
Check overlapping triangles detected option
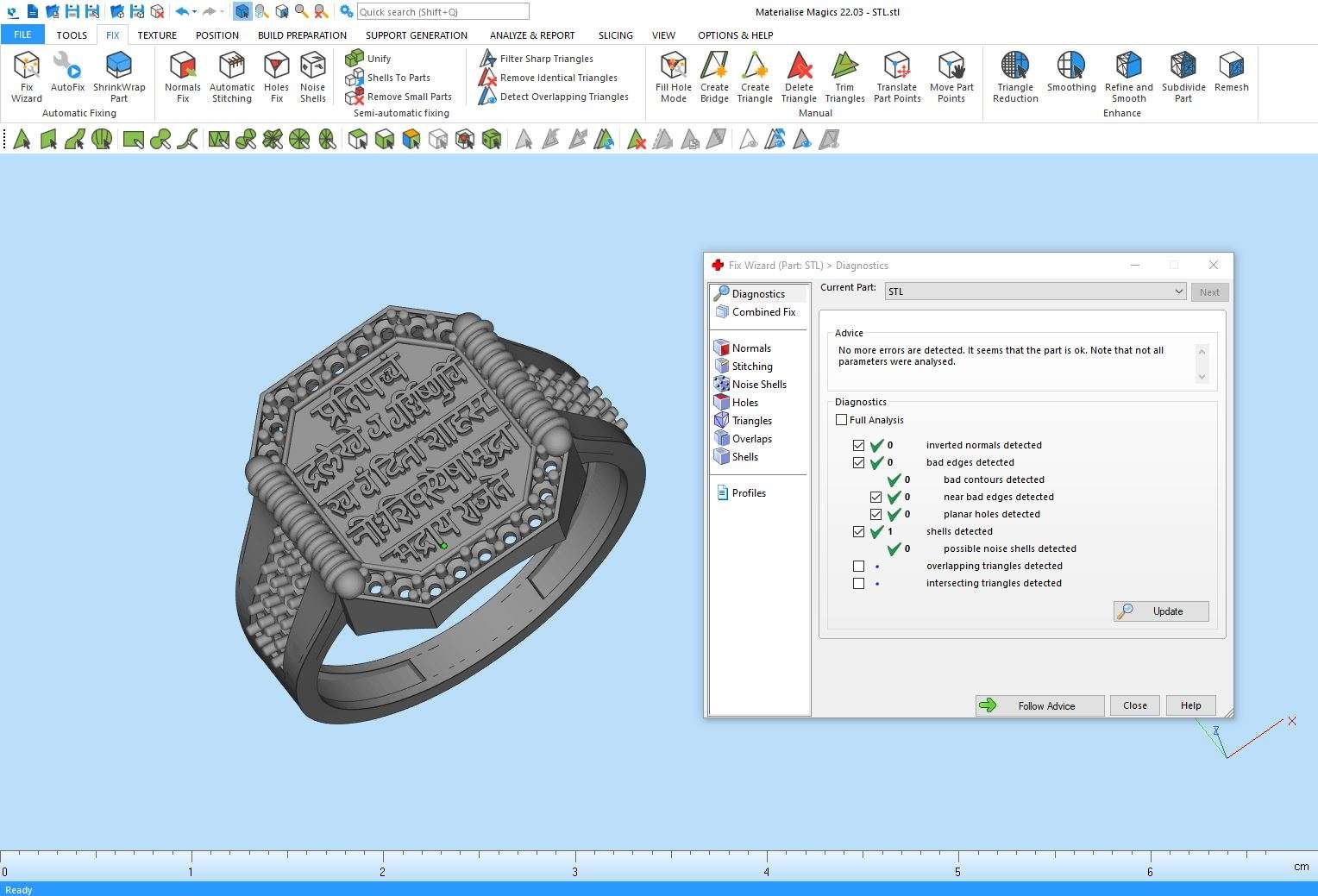(858, 567)
